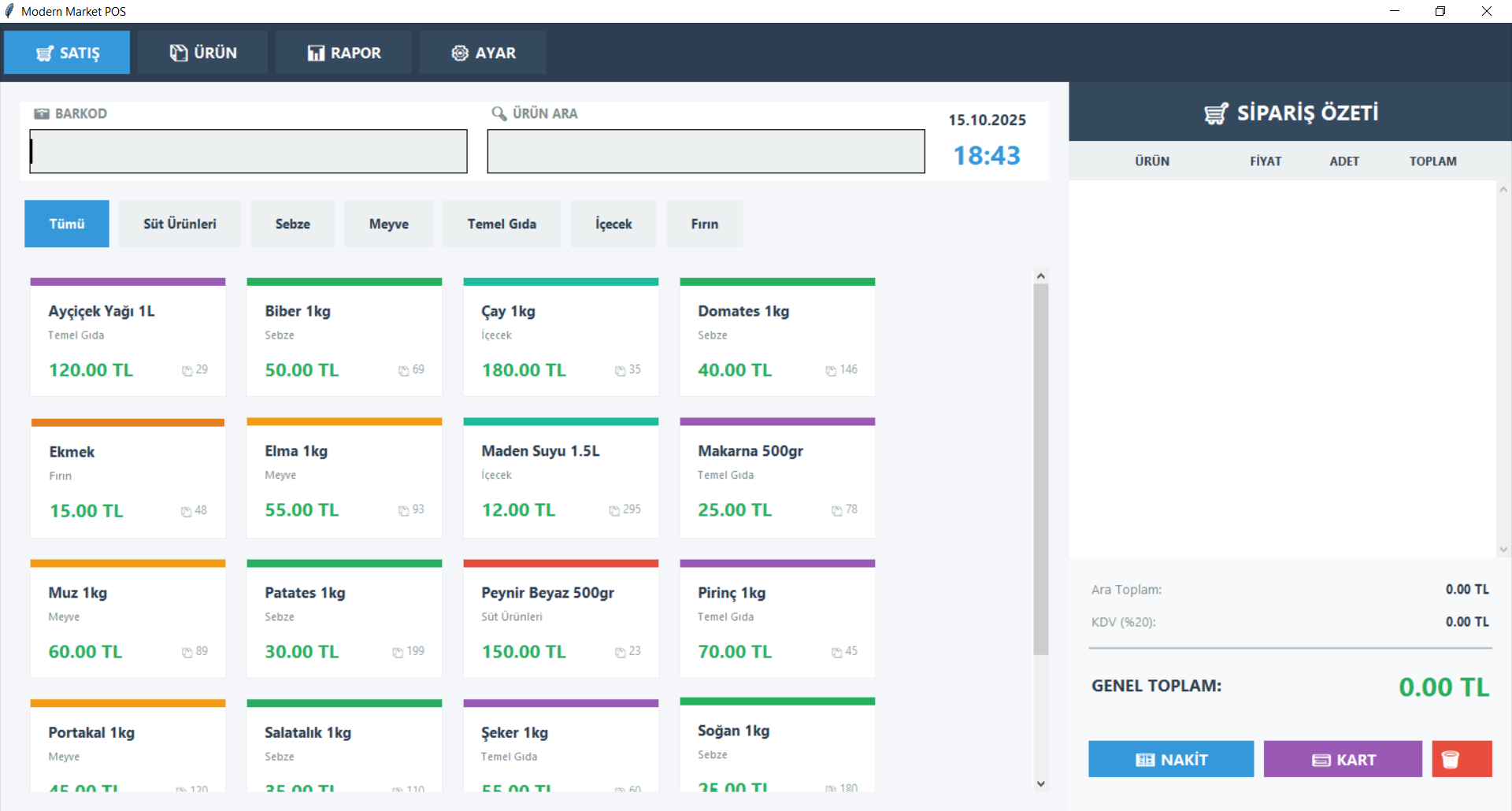This screenshot has height=811, width=1512.
Task: Click the product list scroll down arrow
Action: tap(1041, 783)
